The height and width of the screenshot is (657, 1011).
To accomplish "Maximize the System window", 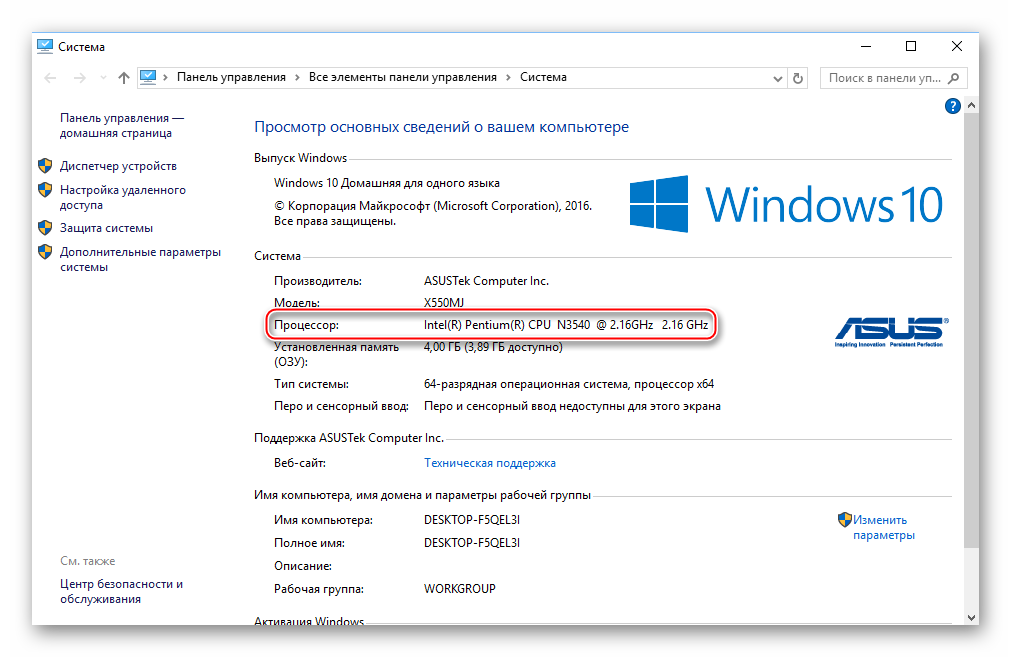I will tap(910, 46).
